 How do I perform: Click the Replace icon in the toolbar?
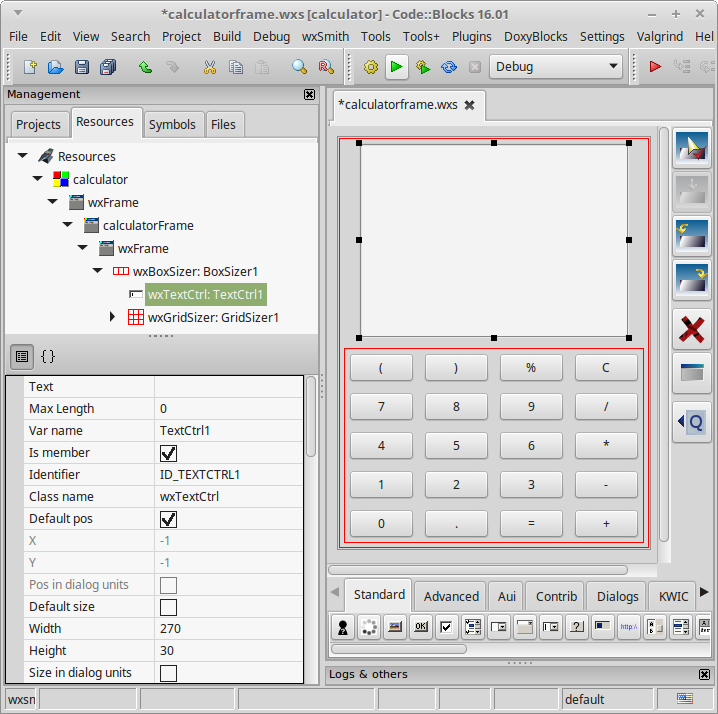[326, 67]
